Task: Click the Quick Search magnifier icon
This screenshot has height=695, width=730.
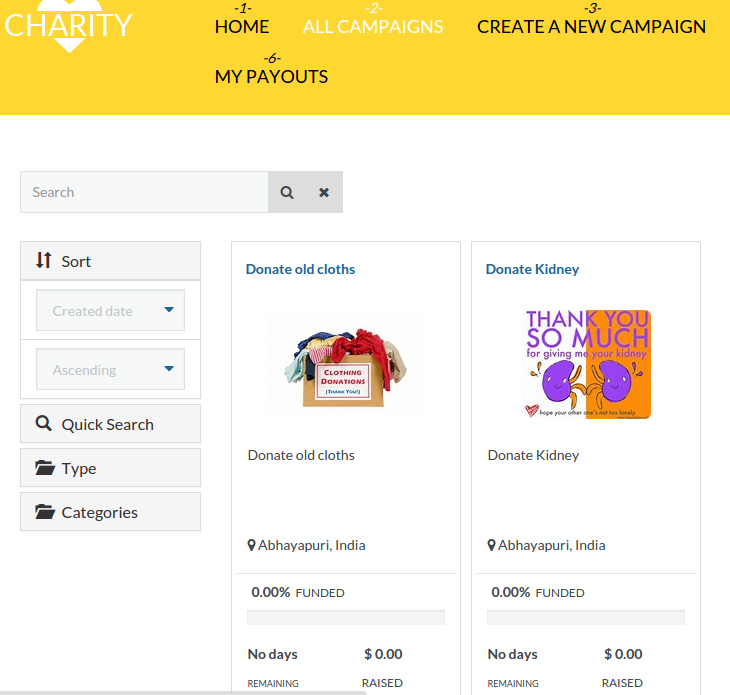Action: click(x=43, y=424)
